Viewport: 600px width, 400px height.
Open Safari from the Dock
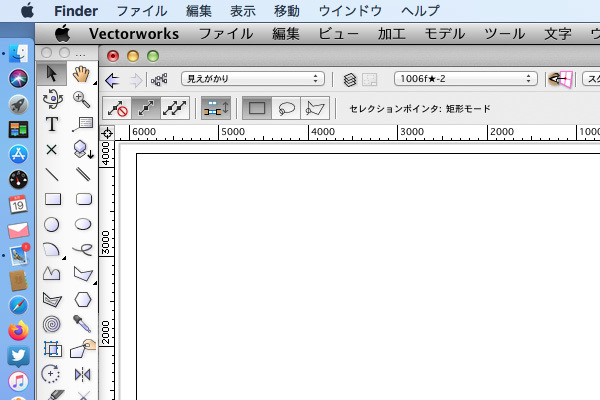[18, 305]
